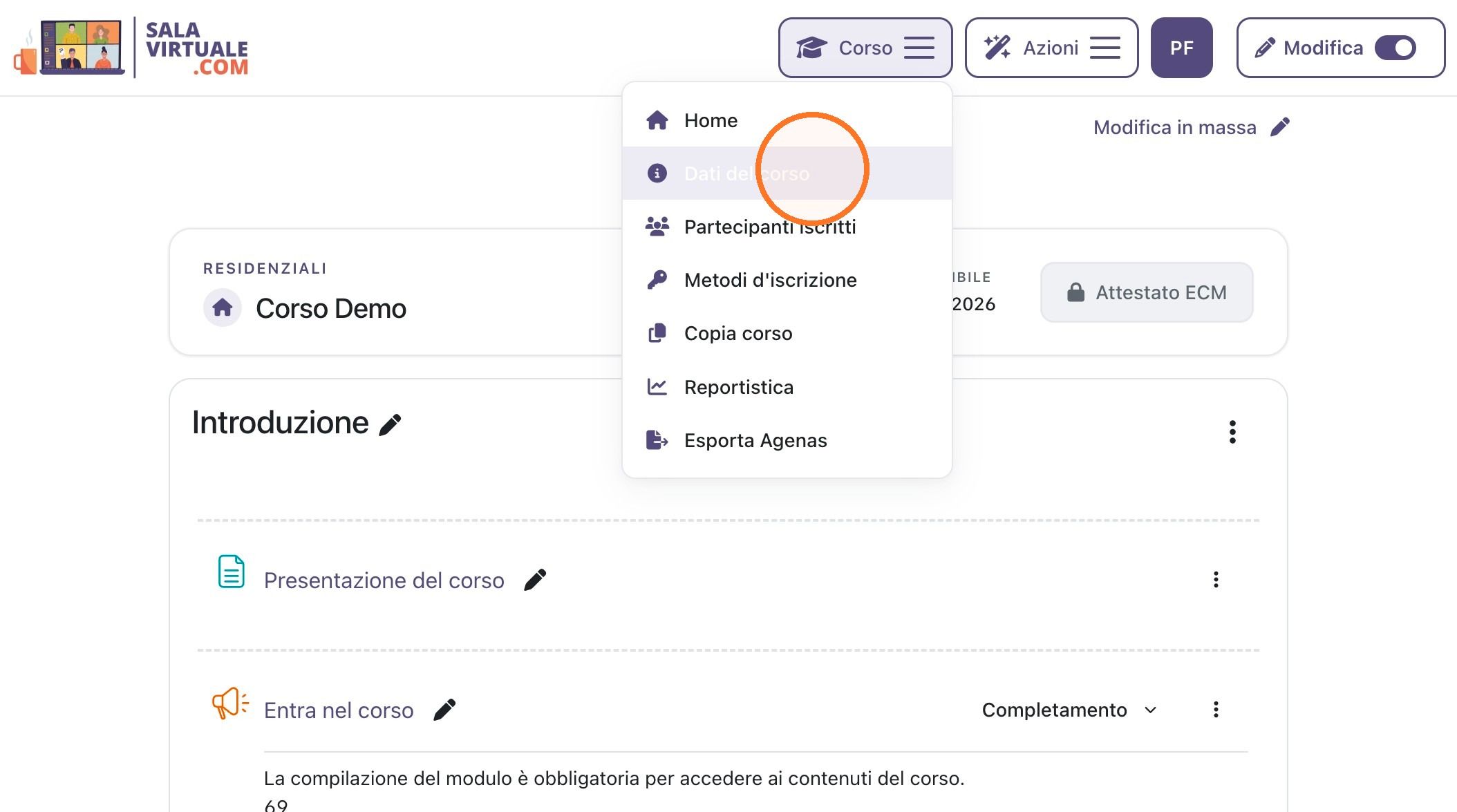Edit Entra nel corso title with pencil

pyautogui.click(x=444, y=710)
